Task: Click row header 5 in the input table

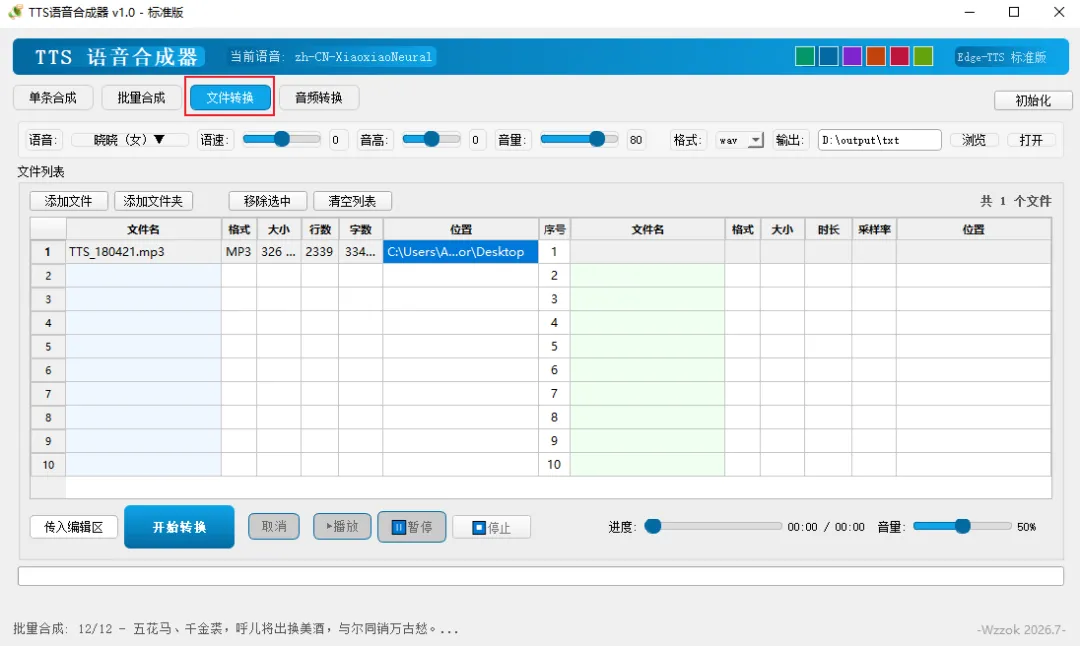Action: tap(48, 346)
